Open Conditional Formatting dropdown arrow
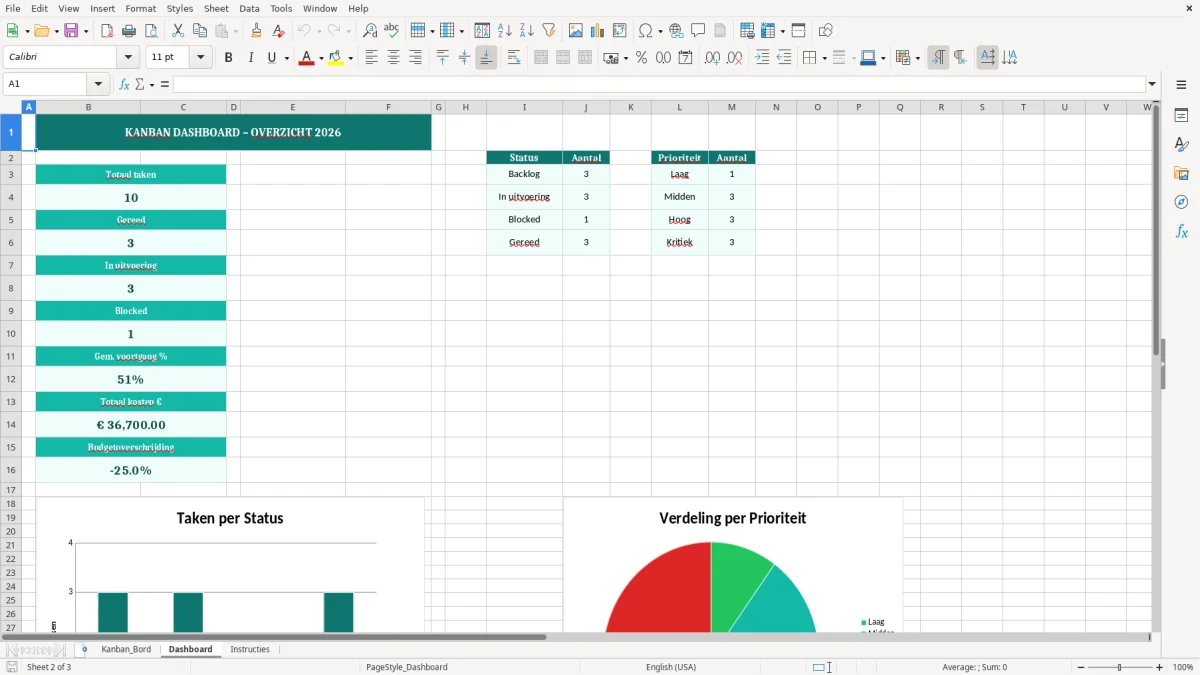The height and width of the screenshot is (675, 1200). click(917, 58)
